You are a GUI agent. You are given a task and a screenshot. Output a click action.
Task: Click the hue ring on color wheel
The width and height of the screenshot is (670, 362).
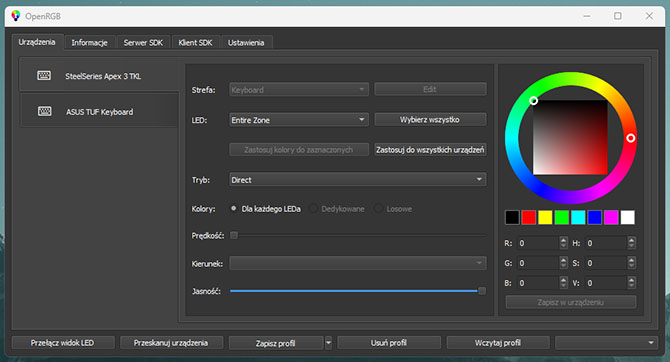[570, 79]
